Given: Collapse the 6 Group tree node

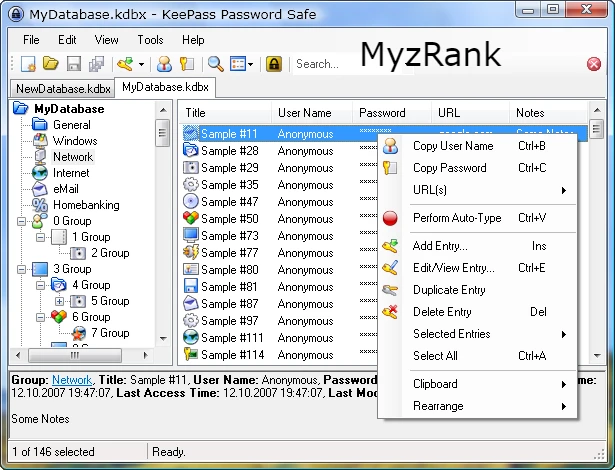Looking at the screenshot, I should click(x=40, y=317).
